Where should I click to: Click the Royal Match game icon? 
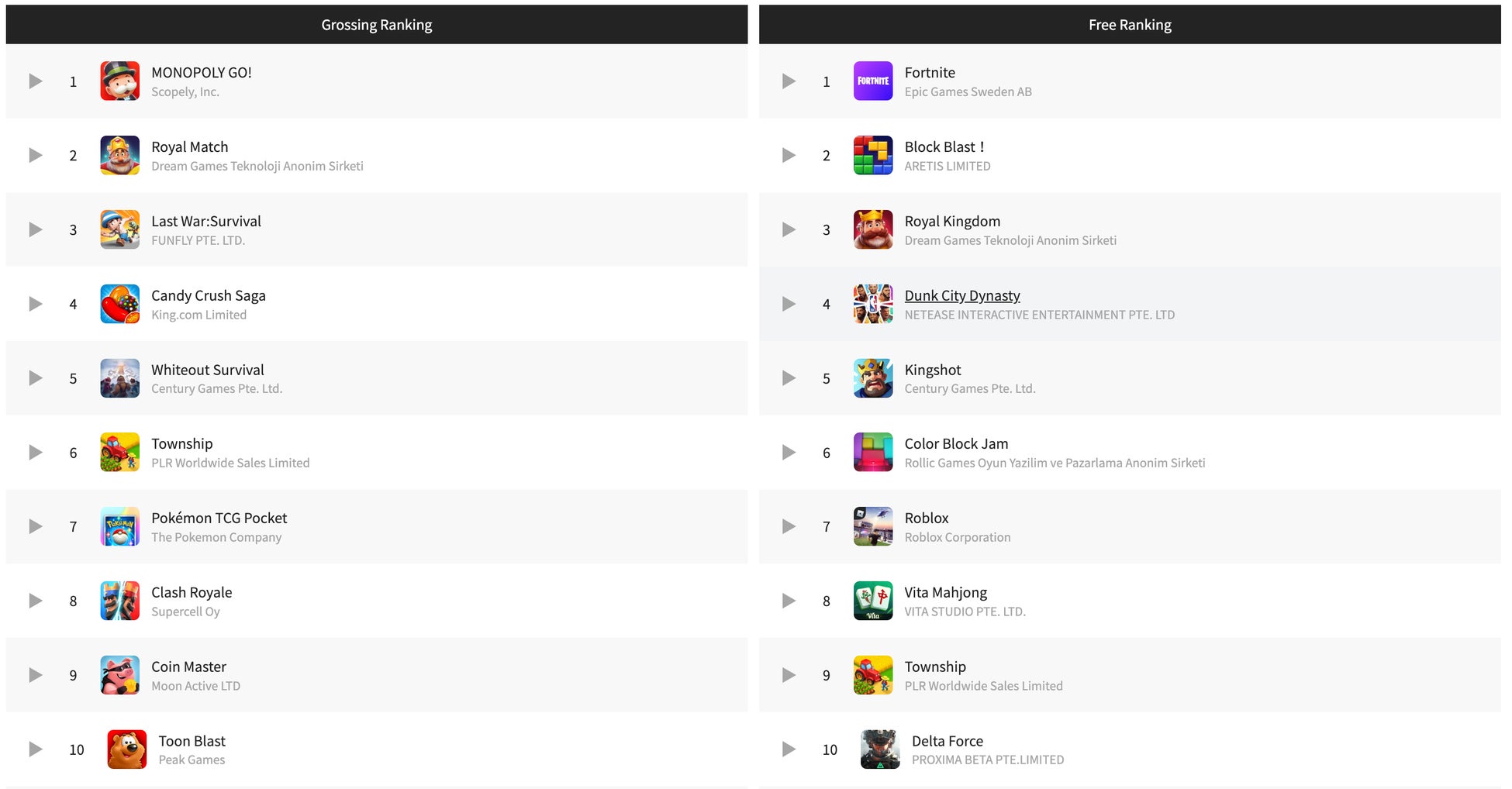click(x=119, y=155)
